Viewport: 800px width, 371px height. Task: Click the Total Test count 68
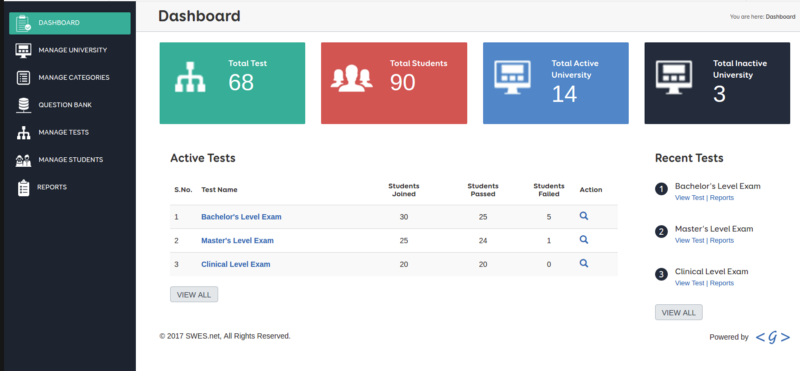tap(241, 83)
